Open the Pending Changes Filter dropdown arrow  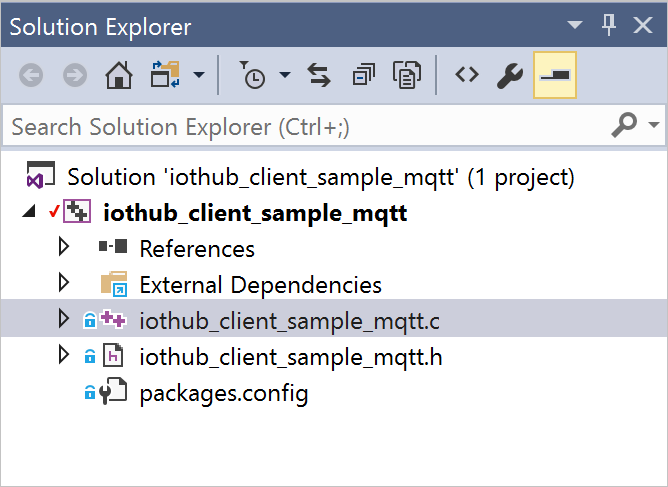pos(285,76)
